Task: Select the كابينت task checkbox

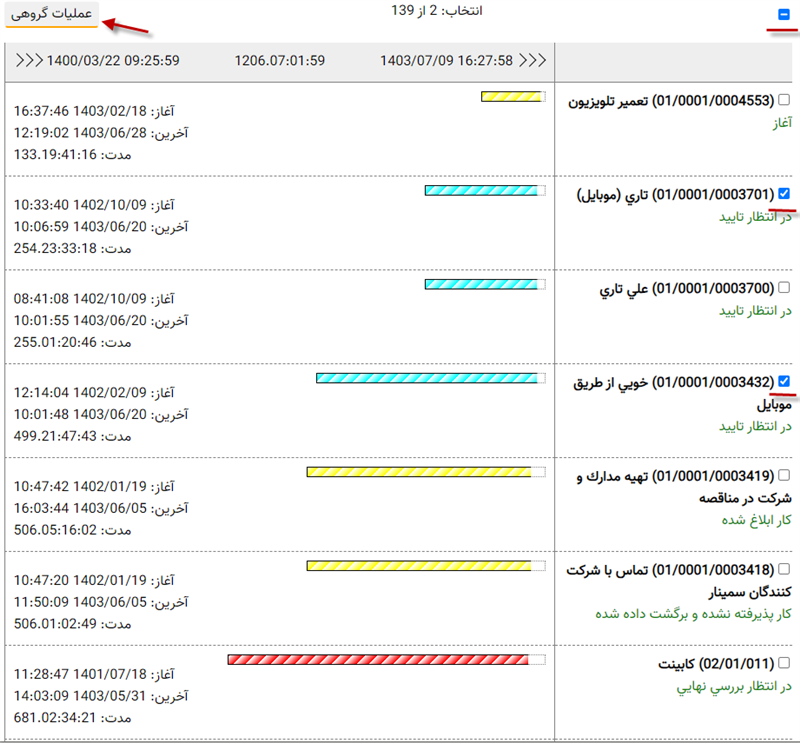Action: 784,662
